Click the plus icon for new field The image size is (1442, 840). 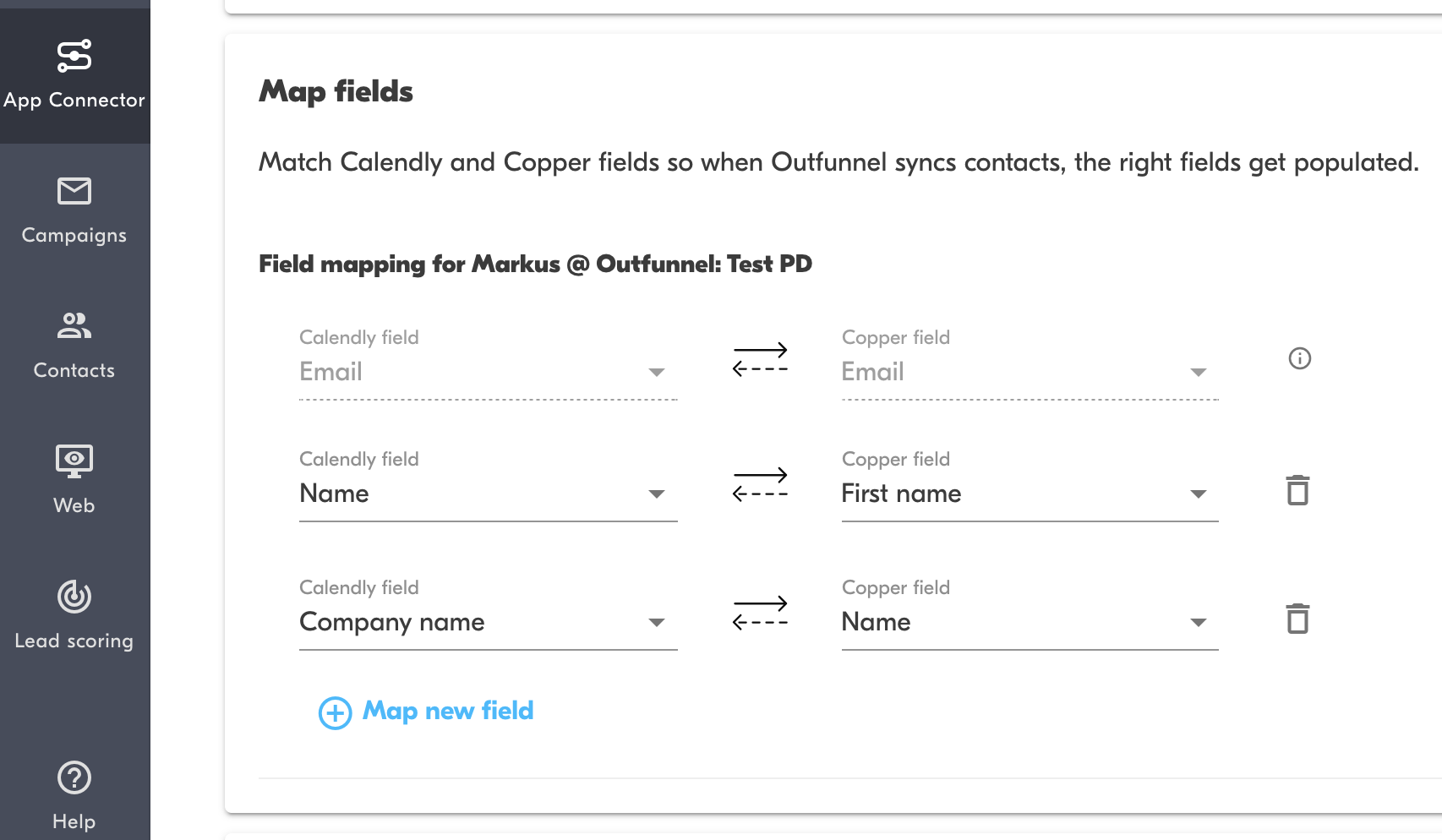click(335, 712)
